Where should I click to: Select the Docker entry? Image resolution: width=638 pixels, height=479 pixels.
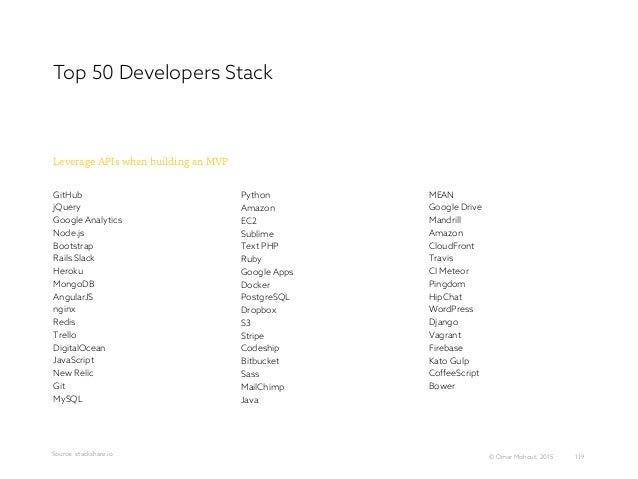click(256, 285)
